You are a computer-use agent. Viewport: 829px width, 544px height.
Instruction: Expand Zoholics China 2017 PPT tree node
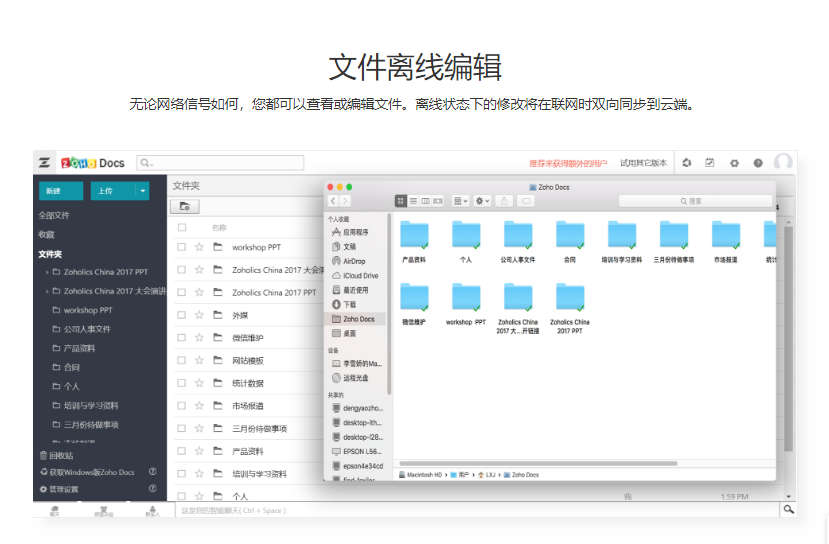(x=47, y=272)
